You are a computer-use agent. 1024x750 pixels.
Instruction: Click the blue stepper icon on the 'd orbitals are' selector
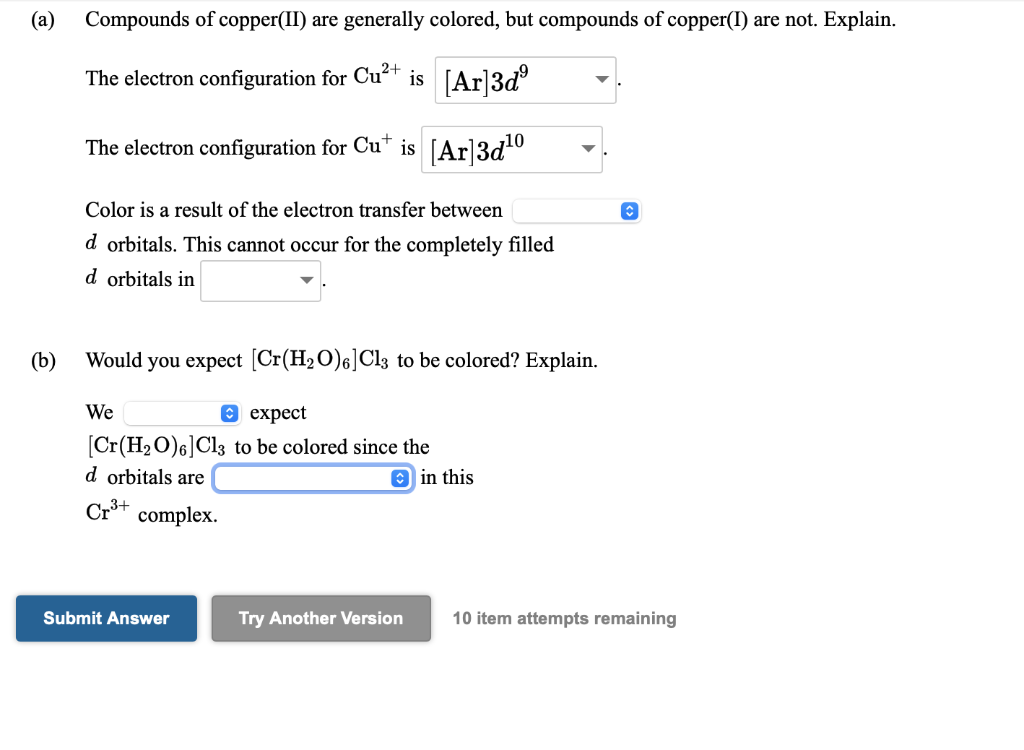pos(400,477)
